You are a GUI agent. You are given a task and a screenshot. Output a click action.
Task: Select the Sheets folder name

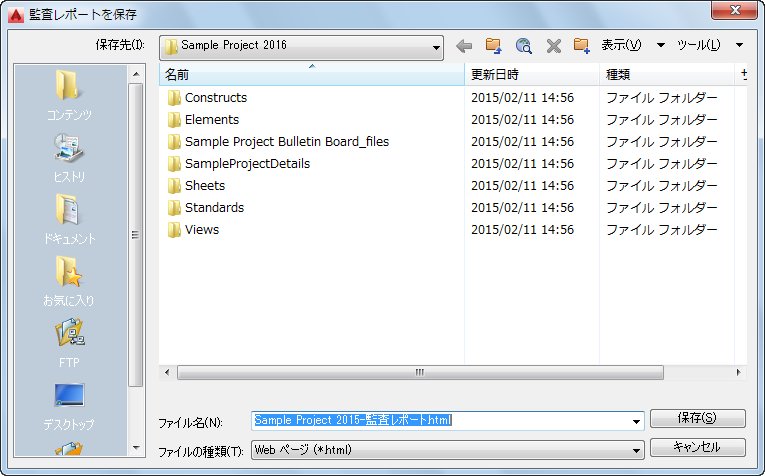205,186
